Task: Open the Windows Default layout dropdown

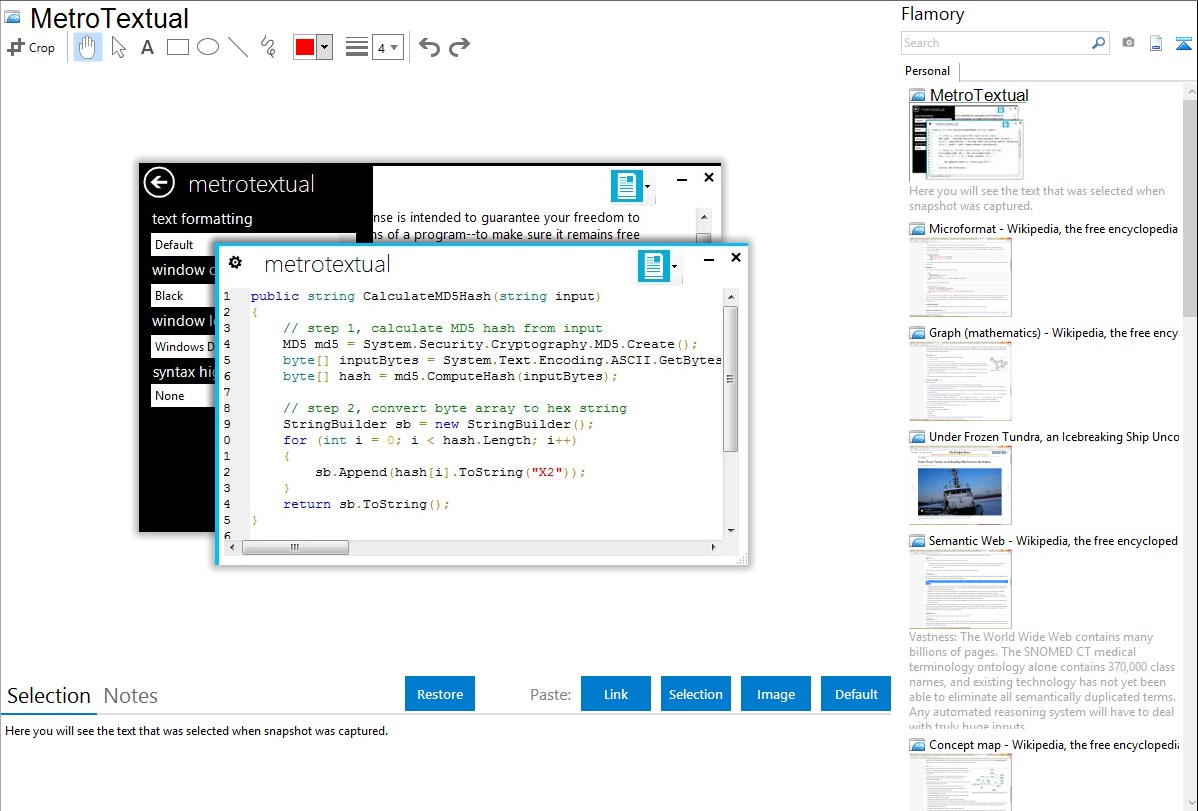Action: click(183, 346)
